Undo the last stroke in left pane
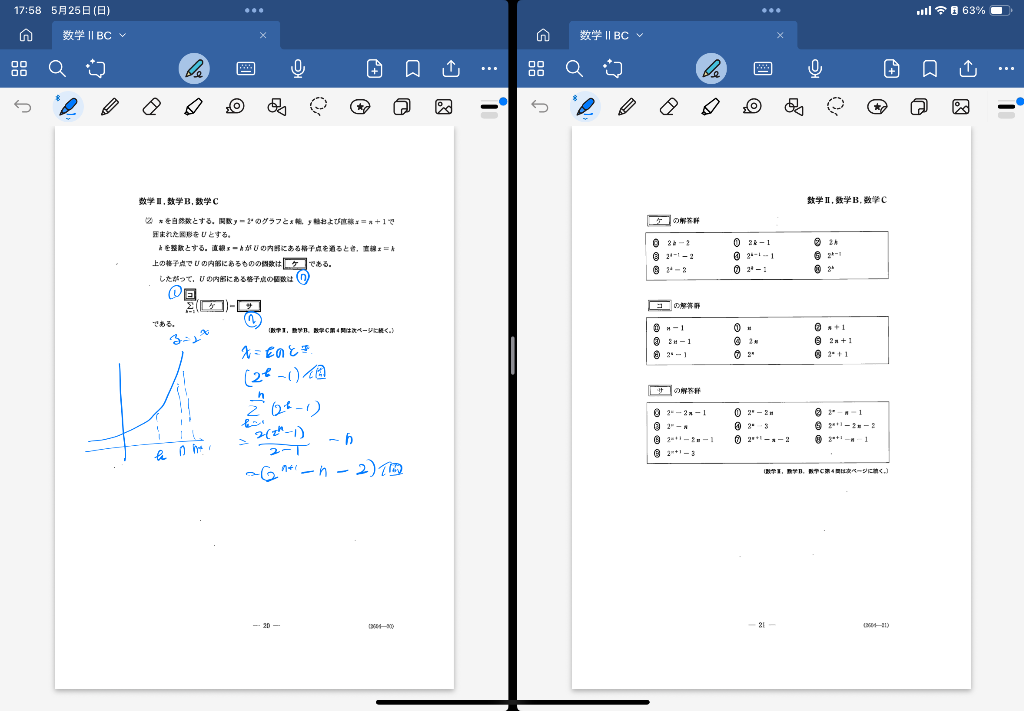The width and height of the screenshot is (1024, 711). pyautogui.click(x=23, y=106)
